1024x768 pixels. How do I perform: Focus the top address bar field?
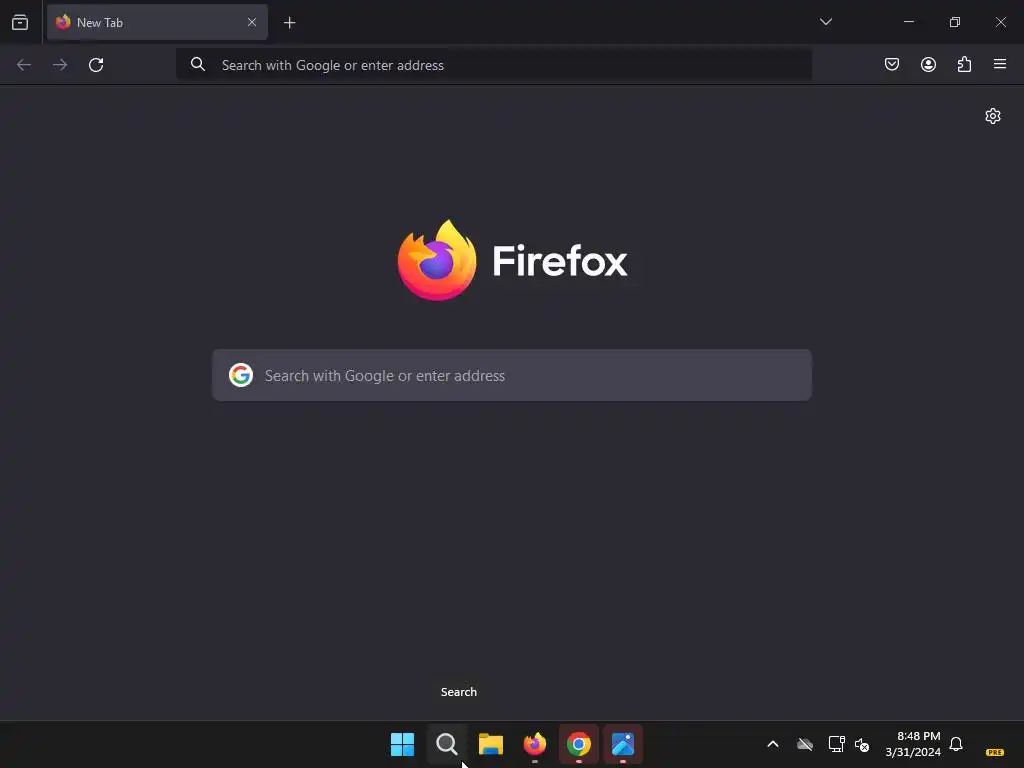pos(494,65)
